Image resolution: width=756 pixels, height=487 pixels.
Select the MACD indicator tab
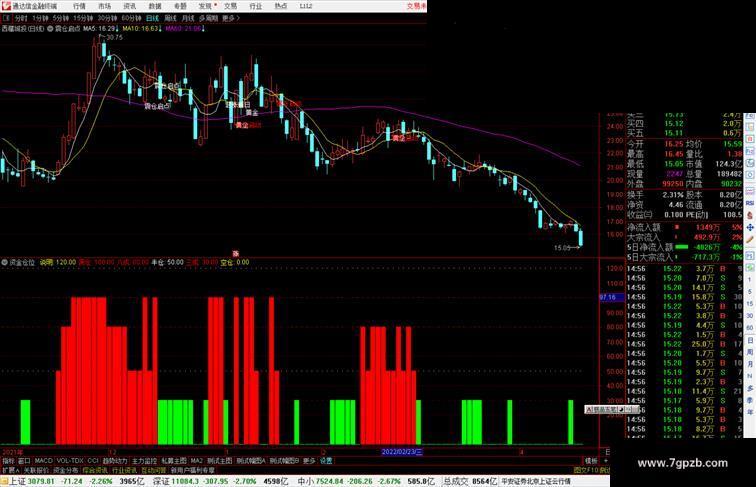coord(43,461)
